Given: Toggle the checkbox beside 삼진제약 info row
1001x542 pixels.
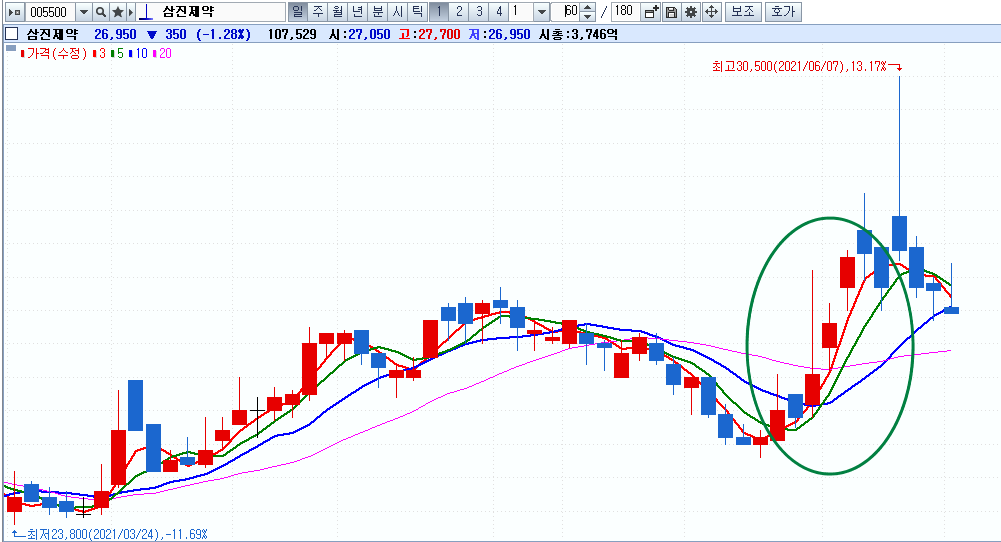Looking at the screenshot, I should click(11, 34).
